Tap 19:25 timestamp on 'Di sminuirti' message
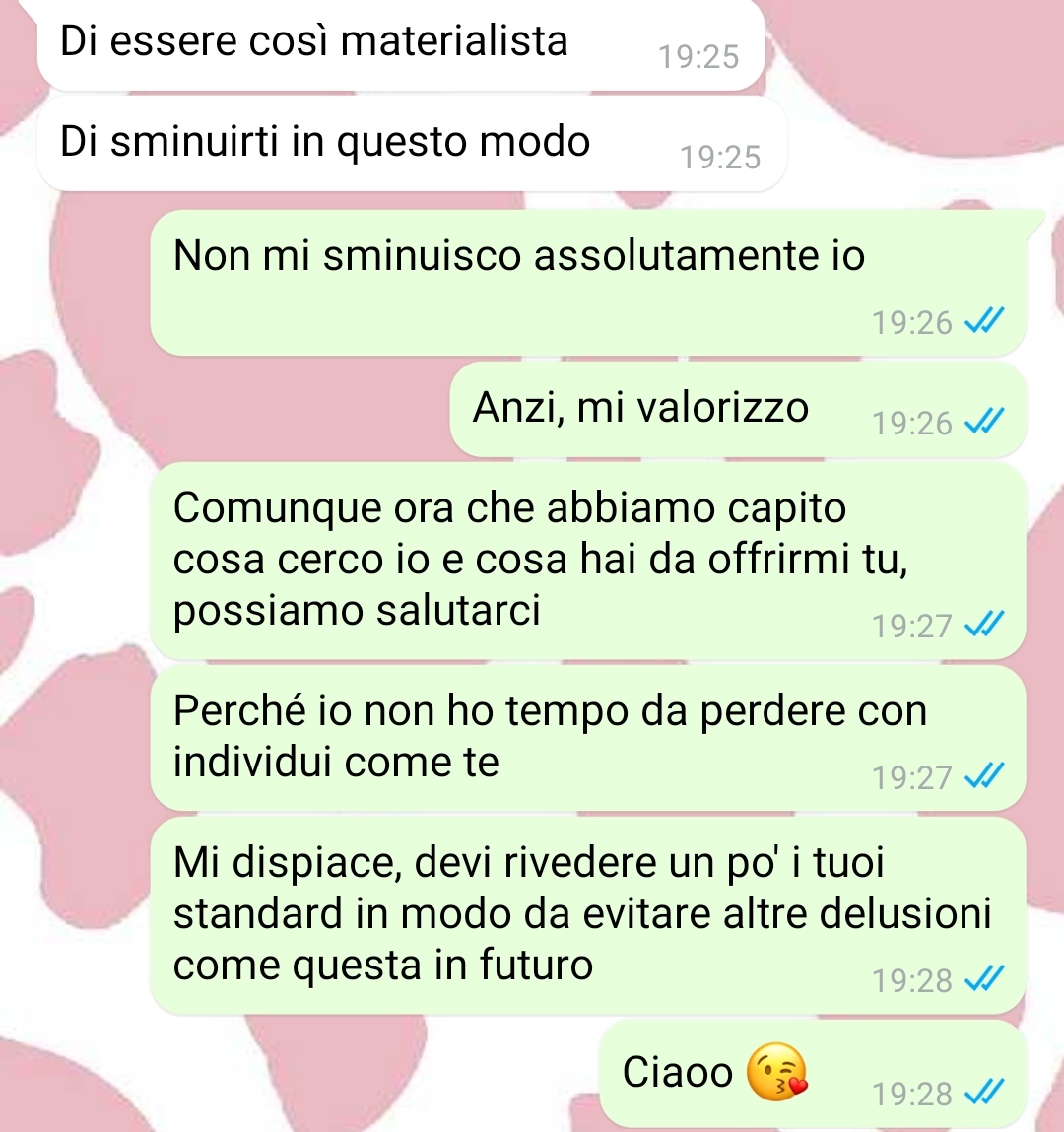The height and width of the screenshot is (1132, 1064). click(x=720, y=157)
